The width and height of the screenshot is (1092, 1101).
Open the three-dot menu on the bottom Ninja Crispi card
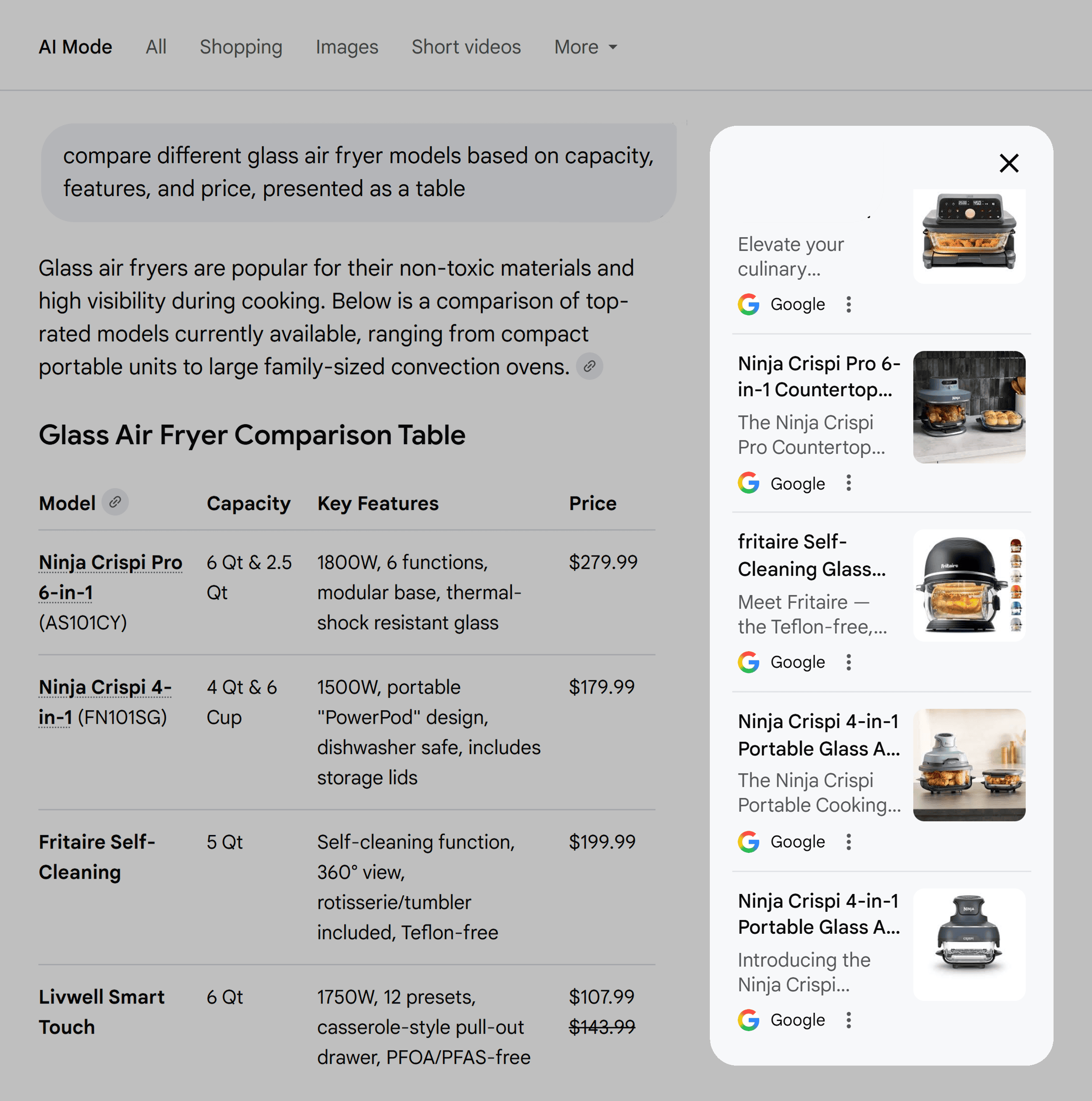click(x=849, y=1020)
